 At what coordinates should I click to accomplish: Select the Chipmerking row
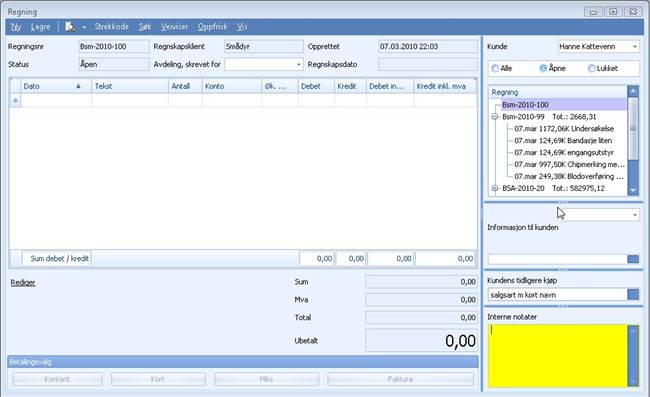(569, 165)
